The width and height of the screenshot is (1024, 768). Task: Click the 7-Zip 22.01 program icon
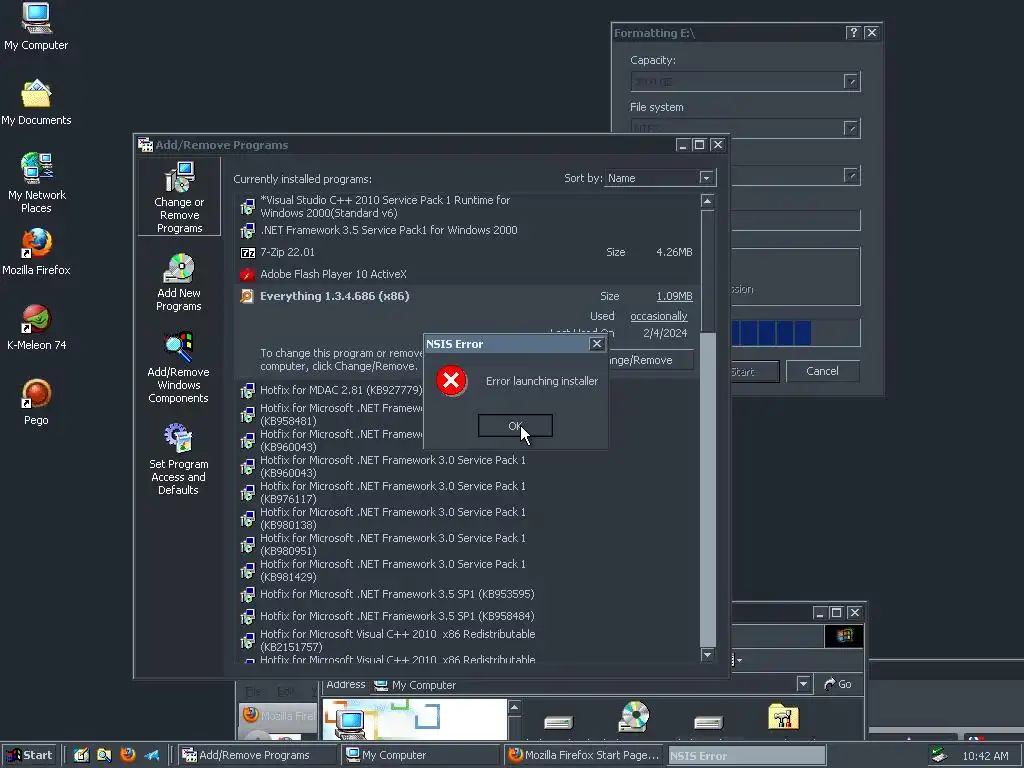[x=248, y=253]
